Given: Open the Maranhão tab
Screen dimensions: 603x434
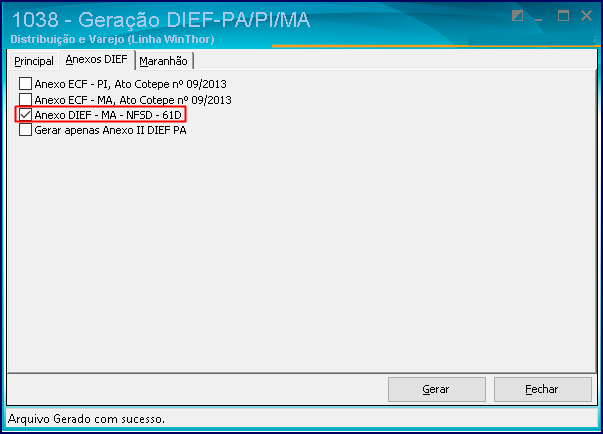Looking at the screenshot, I should pyautogui.click(x=163, y=61).
